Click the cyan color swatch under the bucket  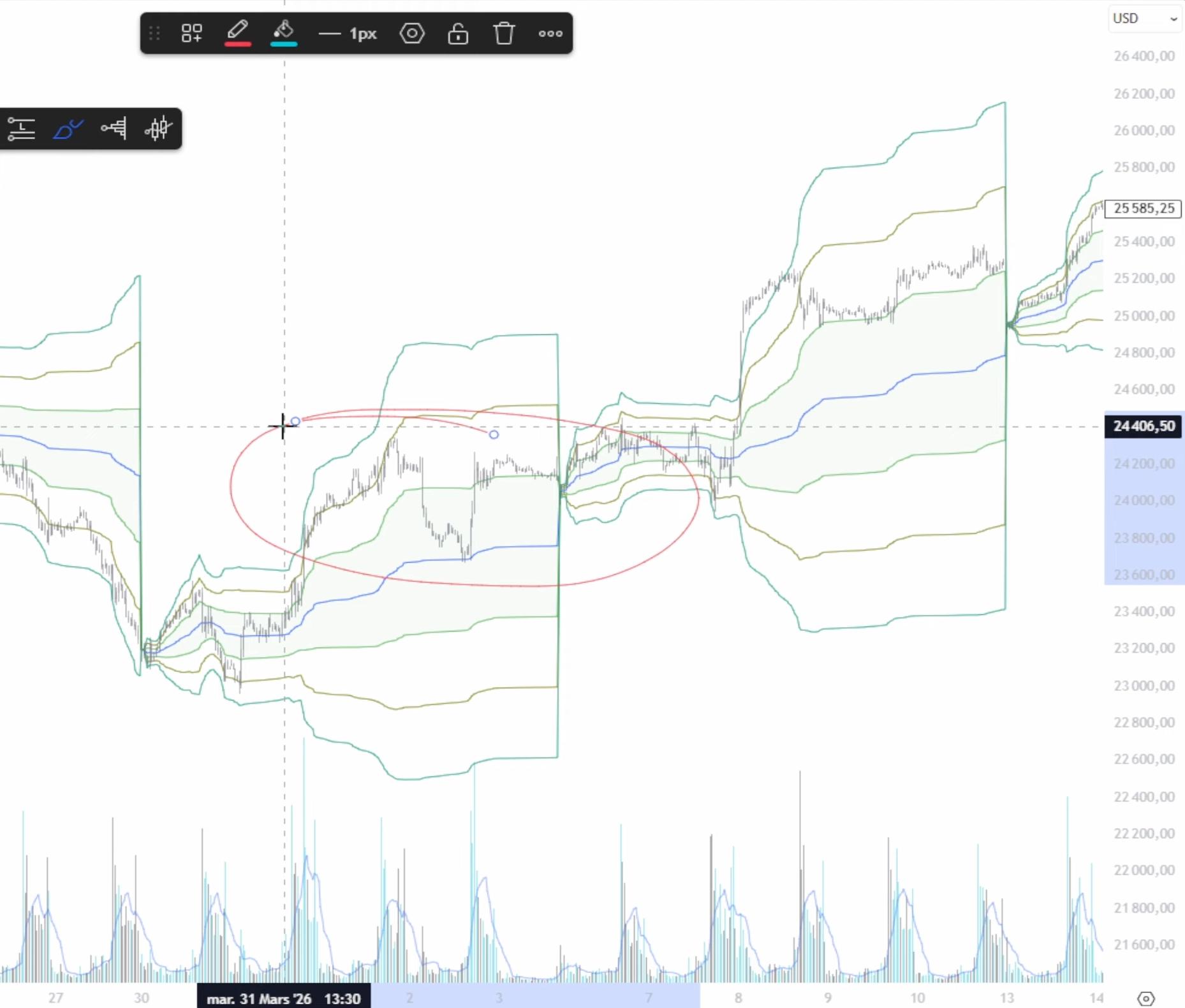283,44
